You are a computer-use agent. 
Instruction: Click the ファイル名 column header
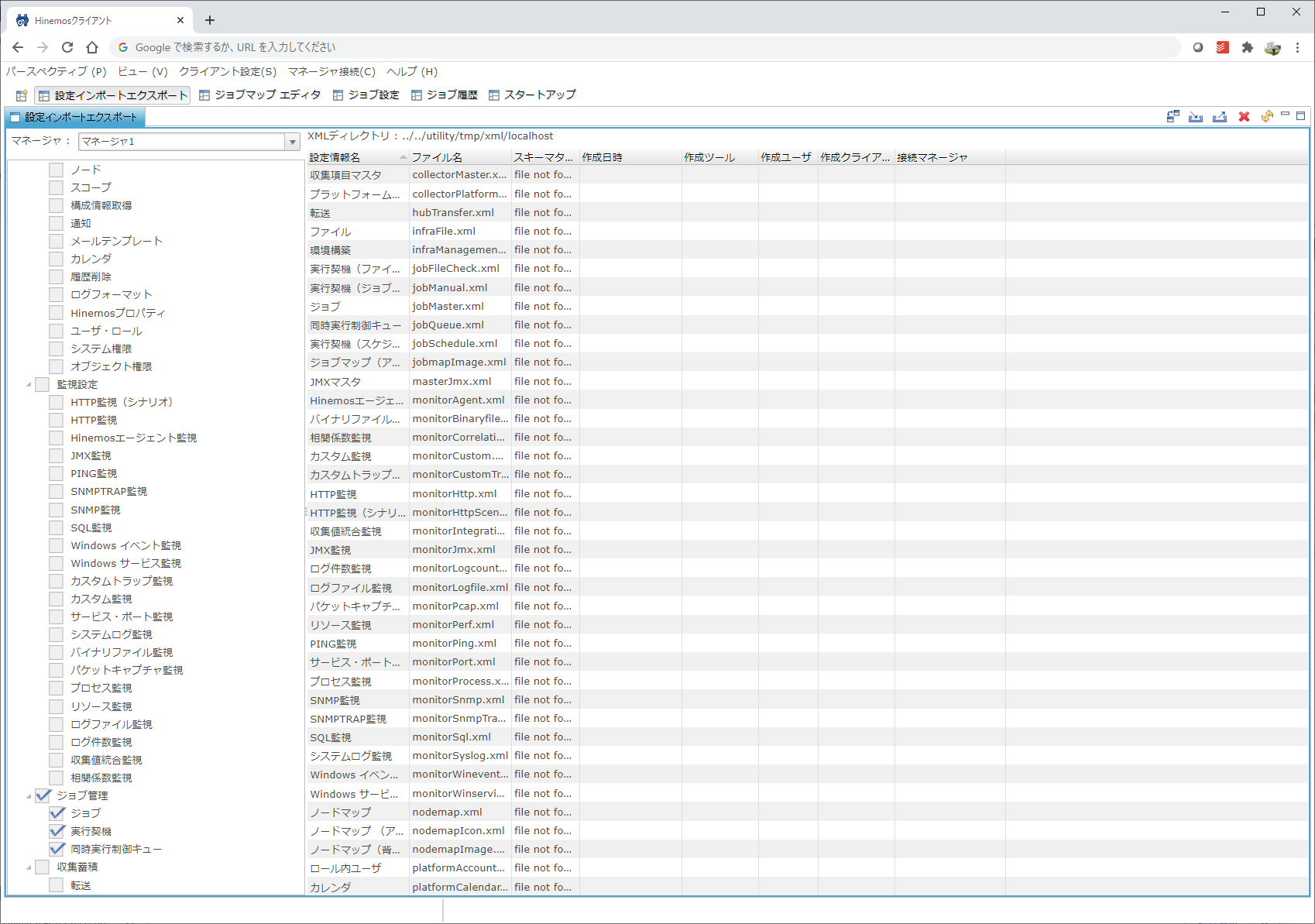point(460,157)
